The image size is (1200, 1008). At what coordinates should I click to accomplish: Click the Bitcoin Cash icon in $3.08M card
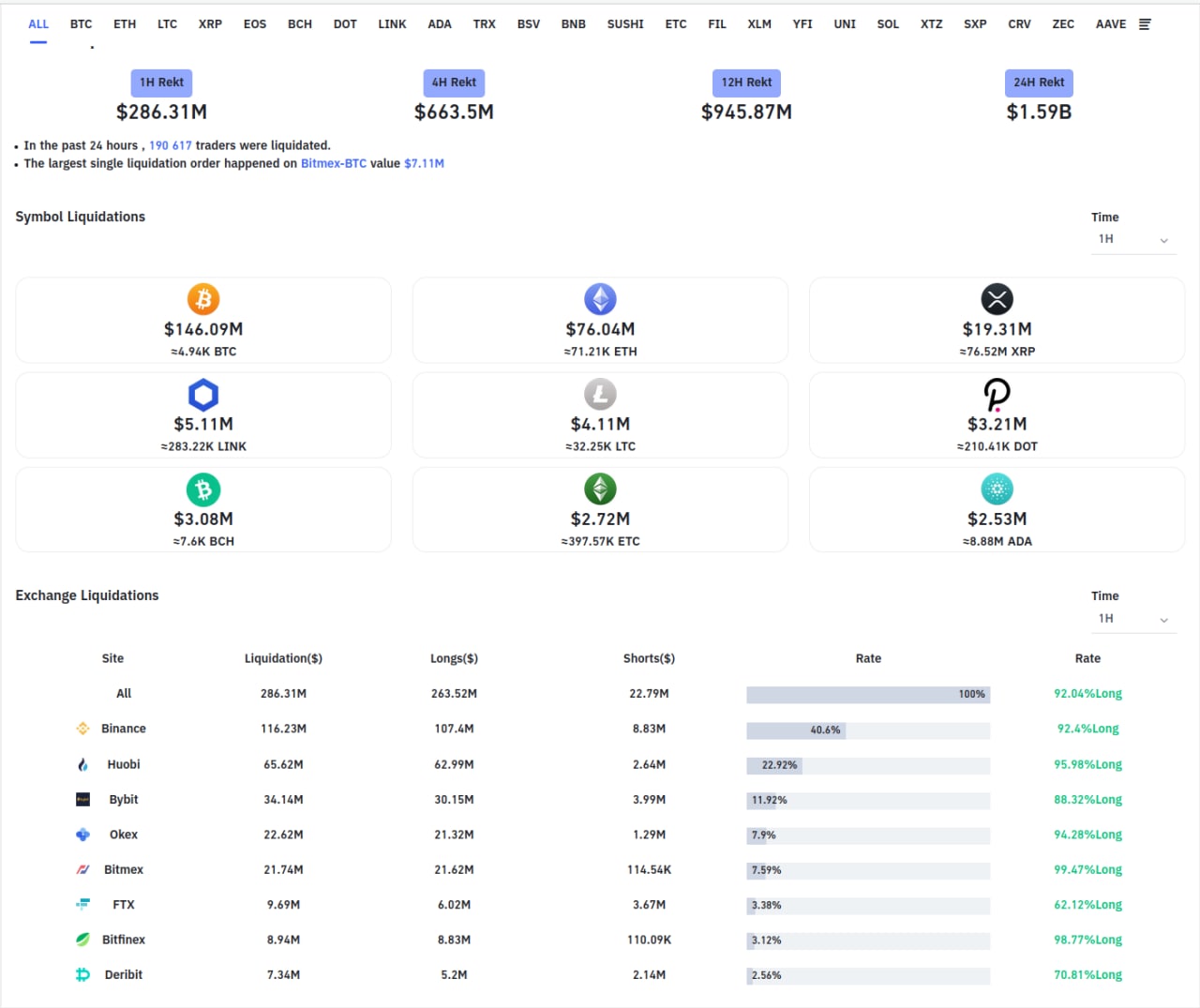(203, 489)
